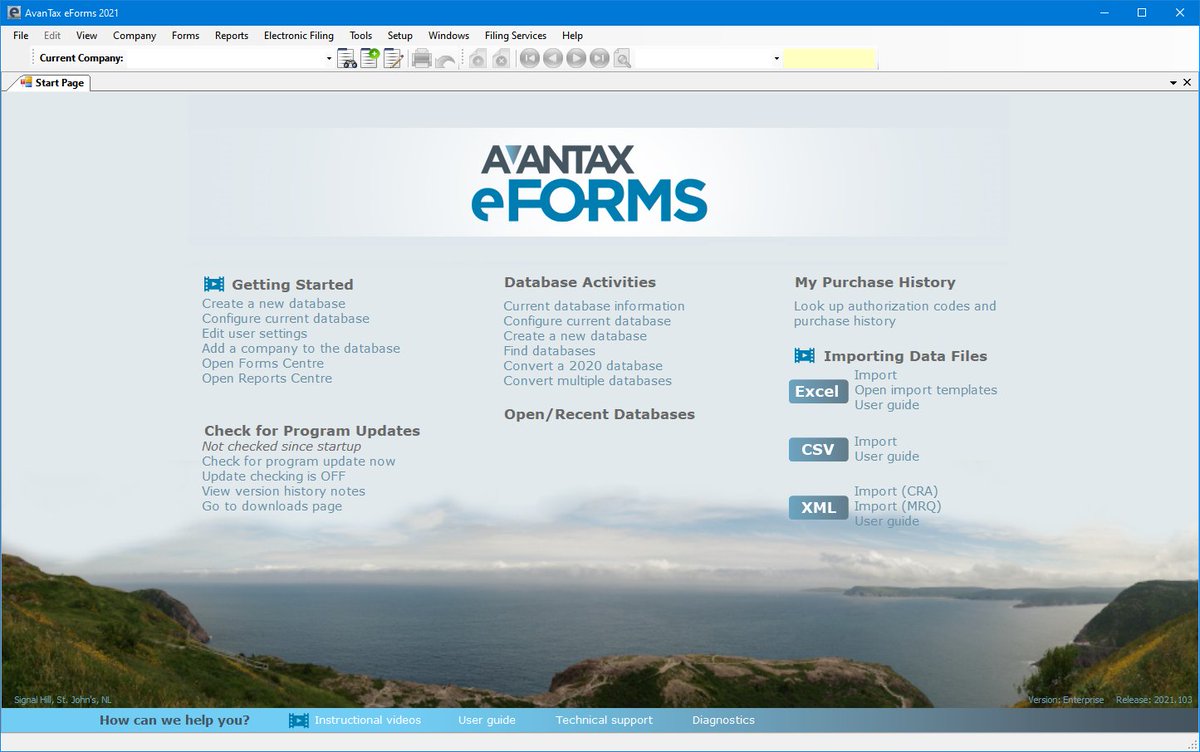
Task: Open the Tools menu
Action: tap(360, 35)
